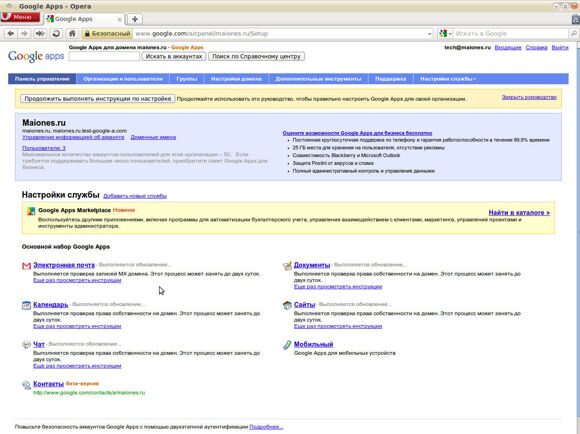
Task: Review instructions link under Календарь
Action: (x=77, y=326)
